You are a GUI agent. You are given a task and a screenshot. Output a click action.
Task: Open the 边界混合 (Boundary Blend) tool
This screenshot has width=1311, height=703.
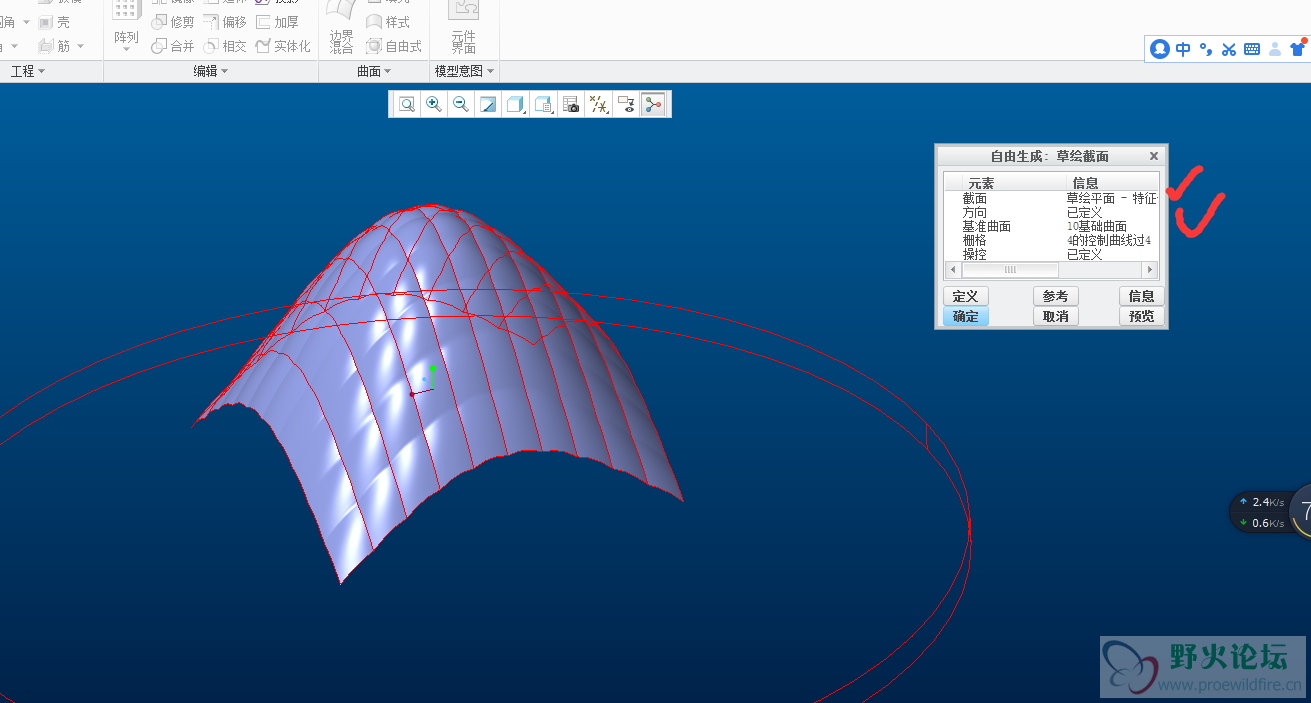(x=342, y=28)
